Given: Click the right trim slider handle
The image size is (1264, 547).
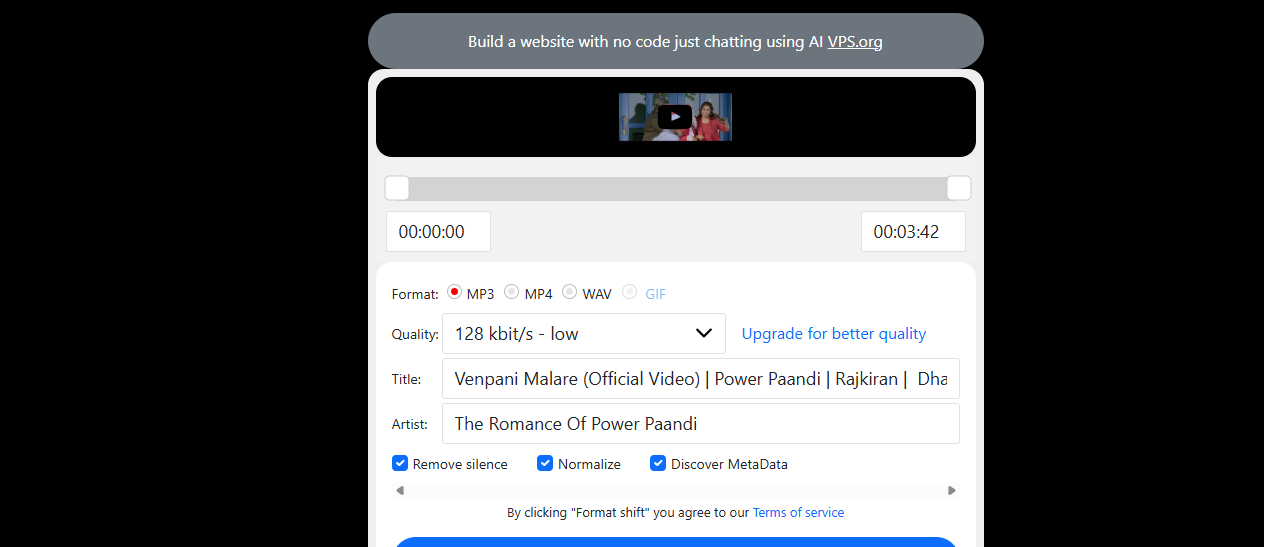Looking at the screenshot, I should point(958,188).
